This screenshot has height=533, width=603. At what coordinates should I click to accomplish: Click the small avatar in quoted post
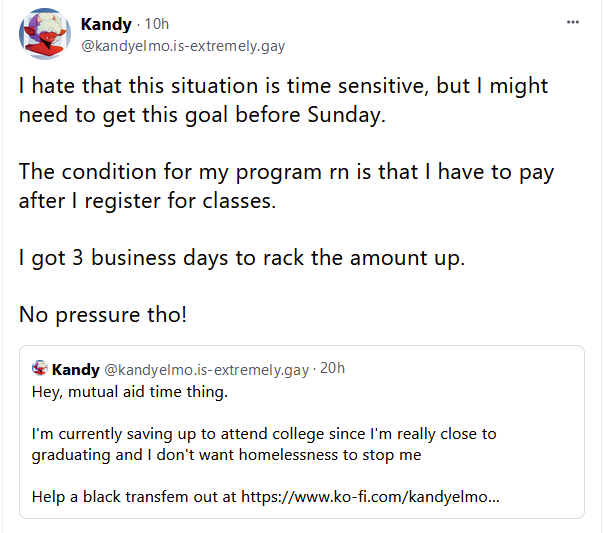[40, 368]
